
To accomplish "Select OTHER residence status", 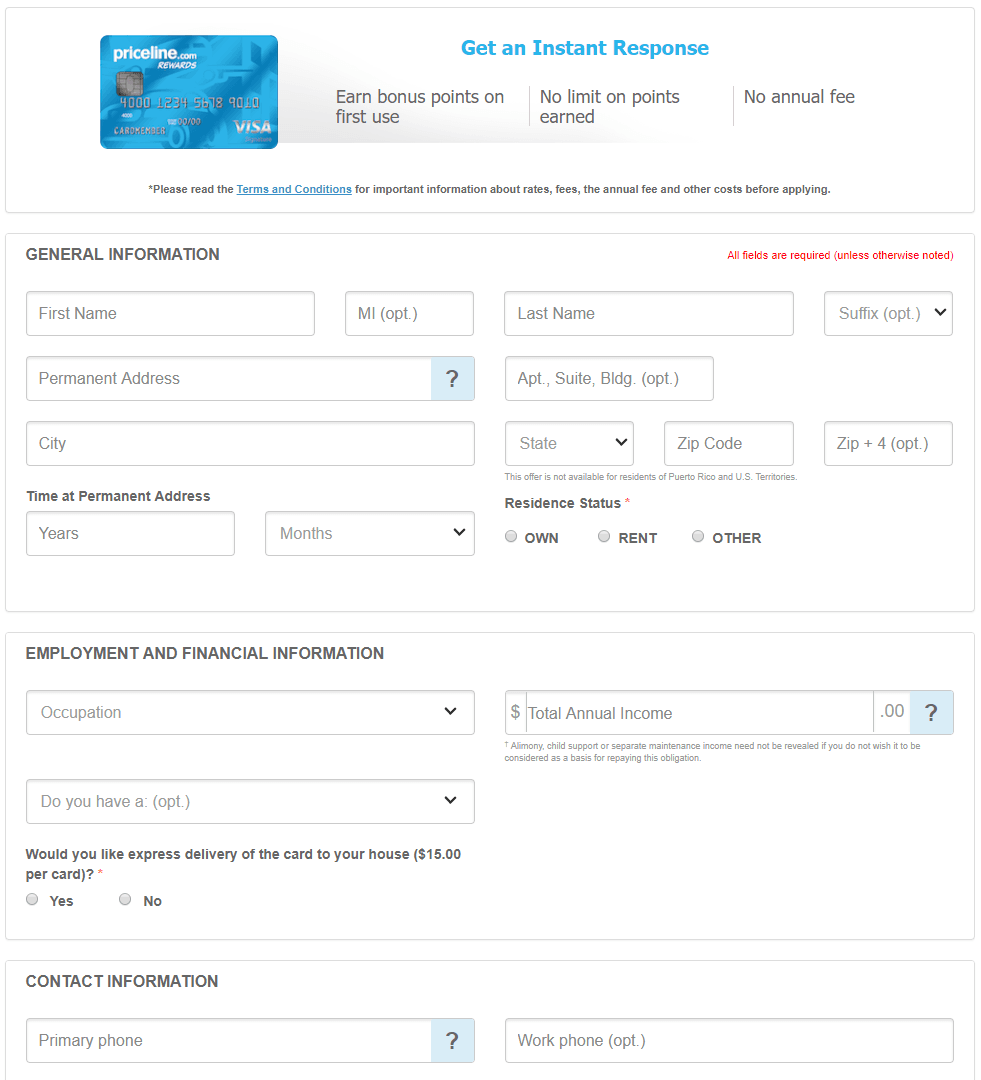I will pyautogui.click(x=698, y=537).
